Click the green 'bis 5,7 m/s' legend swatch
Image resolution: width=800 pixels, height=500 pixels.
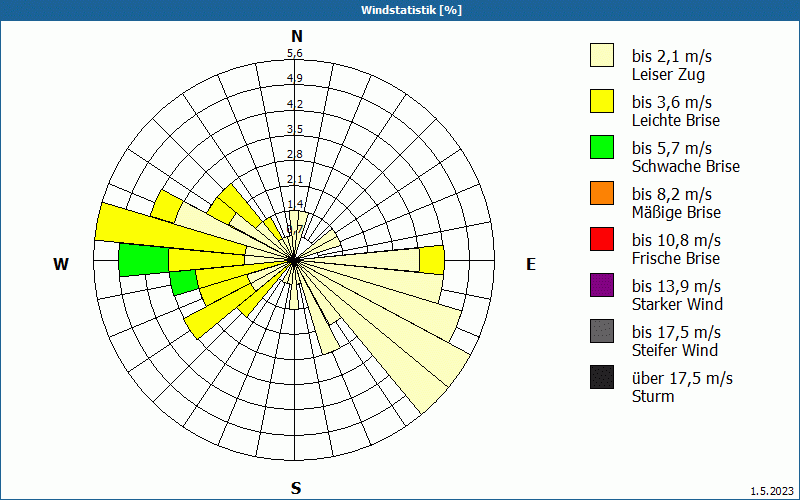(x=602, y=147)
